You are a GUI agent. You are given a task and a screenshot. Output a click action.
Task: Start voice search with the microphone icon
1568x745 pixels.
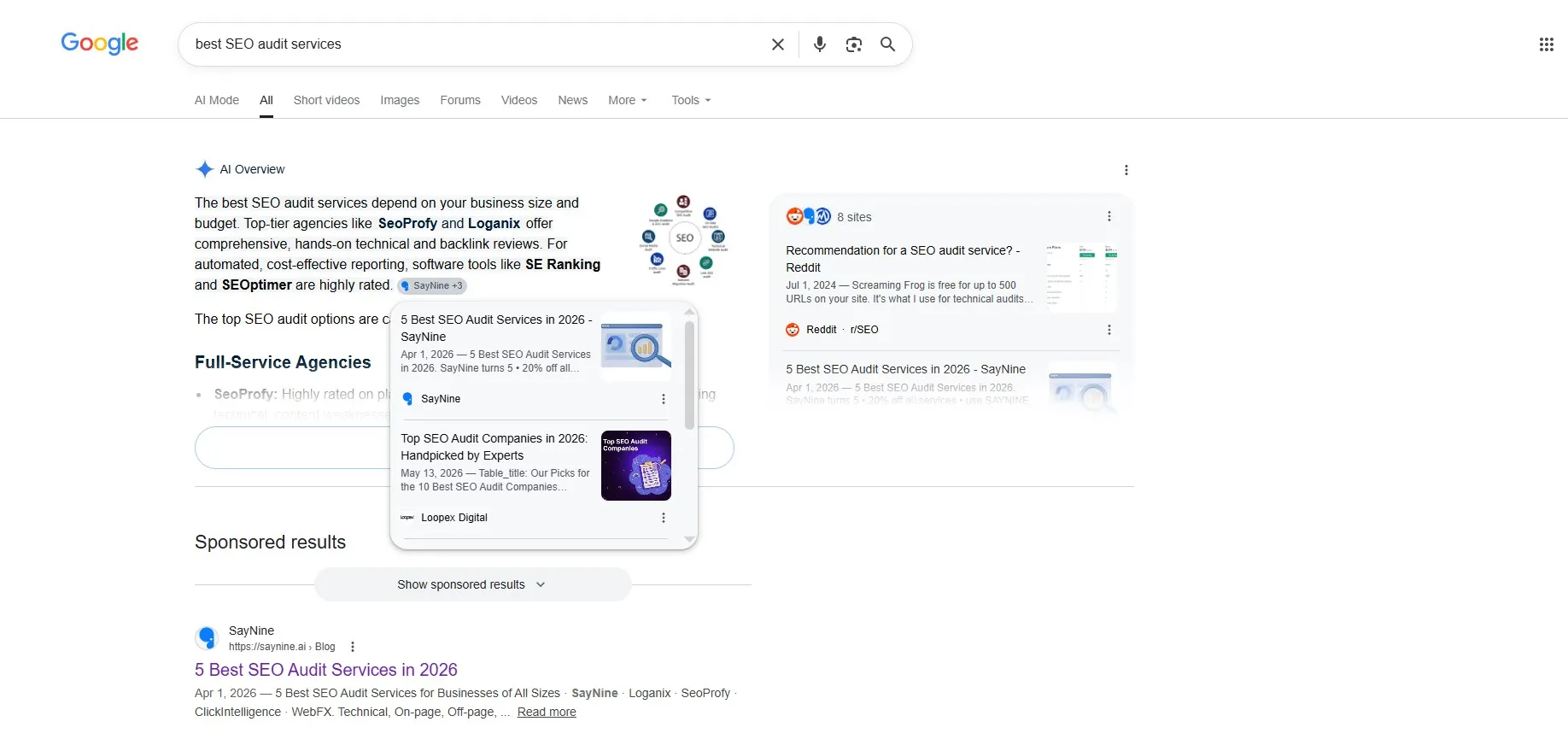pyautogui.click(x=819, y=44)
